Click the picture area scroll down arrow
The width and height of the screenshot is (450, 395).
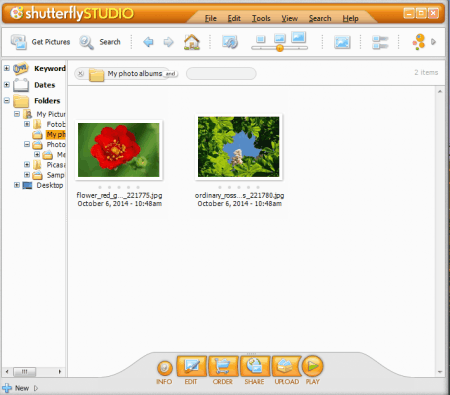pyautogui.click(x=440, y=372)
